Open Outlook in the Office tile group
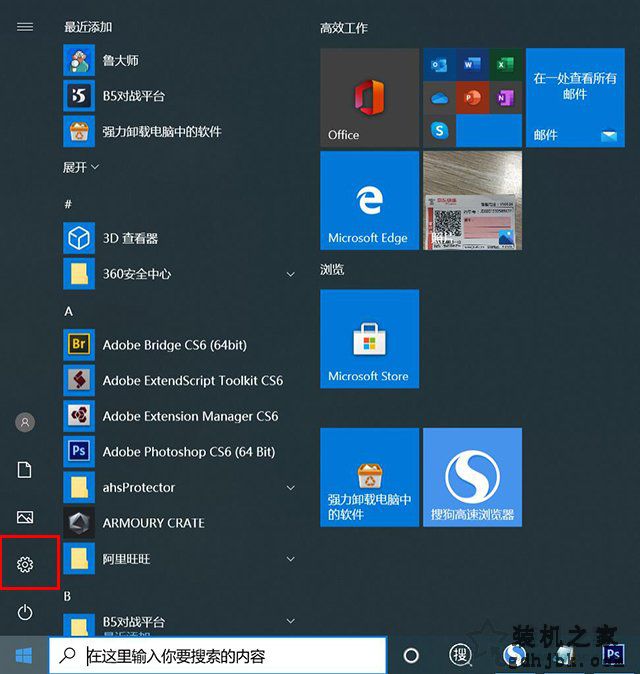640x674 pixels. coord(439,64)
